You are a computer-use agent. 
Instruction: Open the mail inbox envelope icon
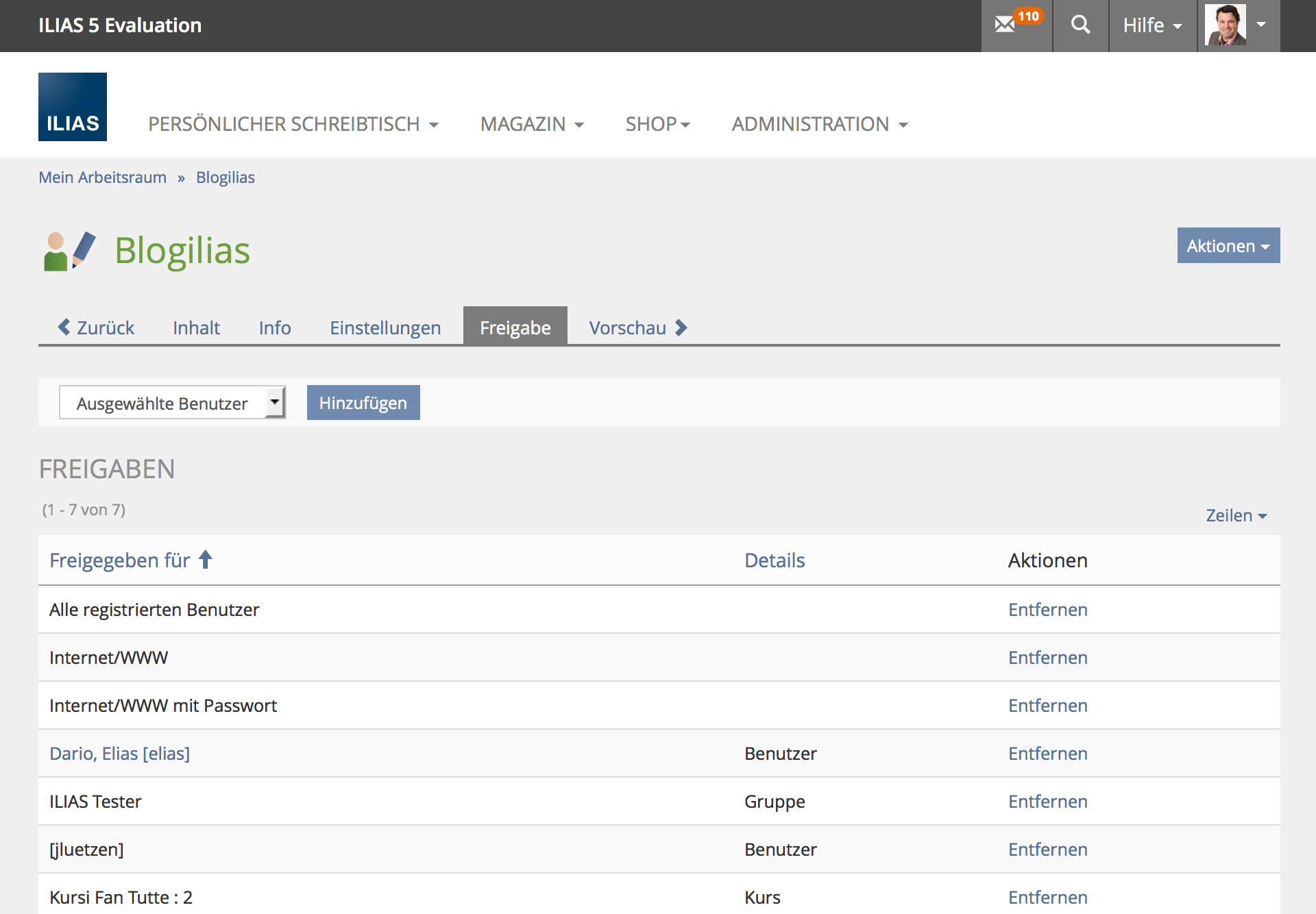click(1005, 25)
